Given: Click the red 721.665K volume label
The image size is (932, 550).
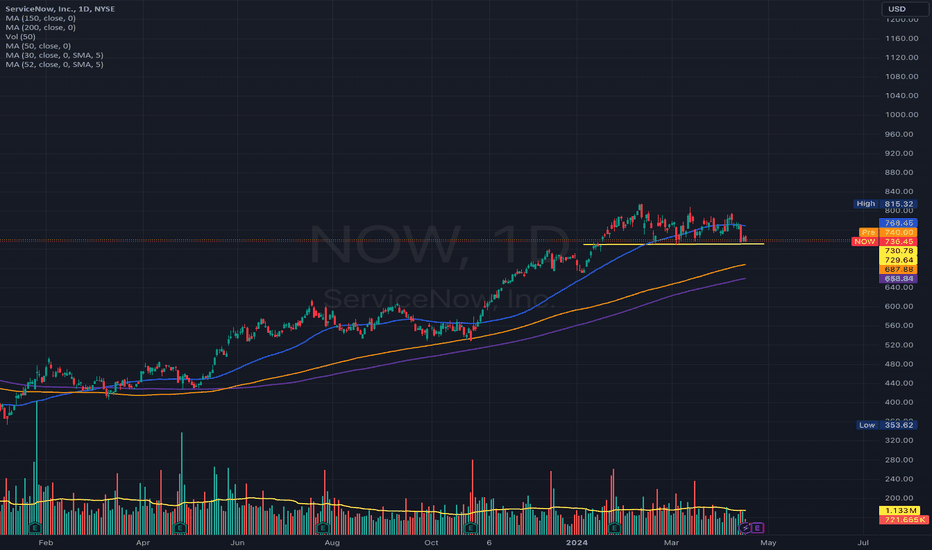Looking at the screenshot, I should (903, 520).
